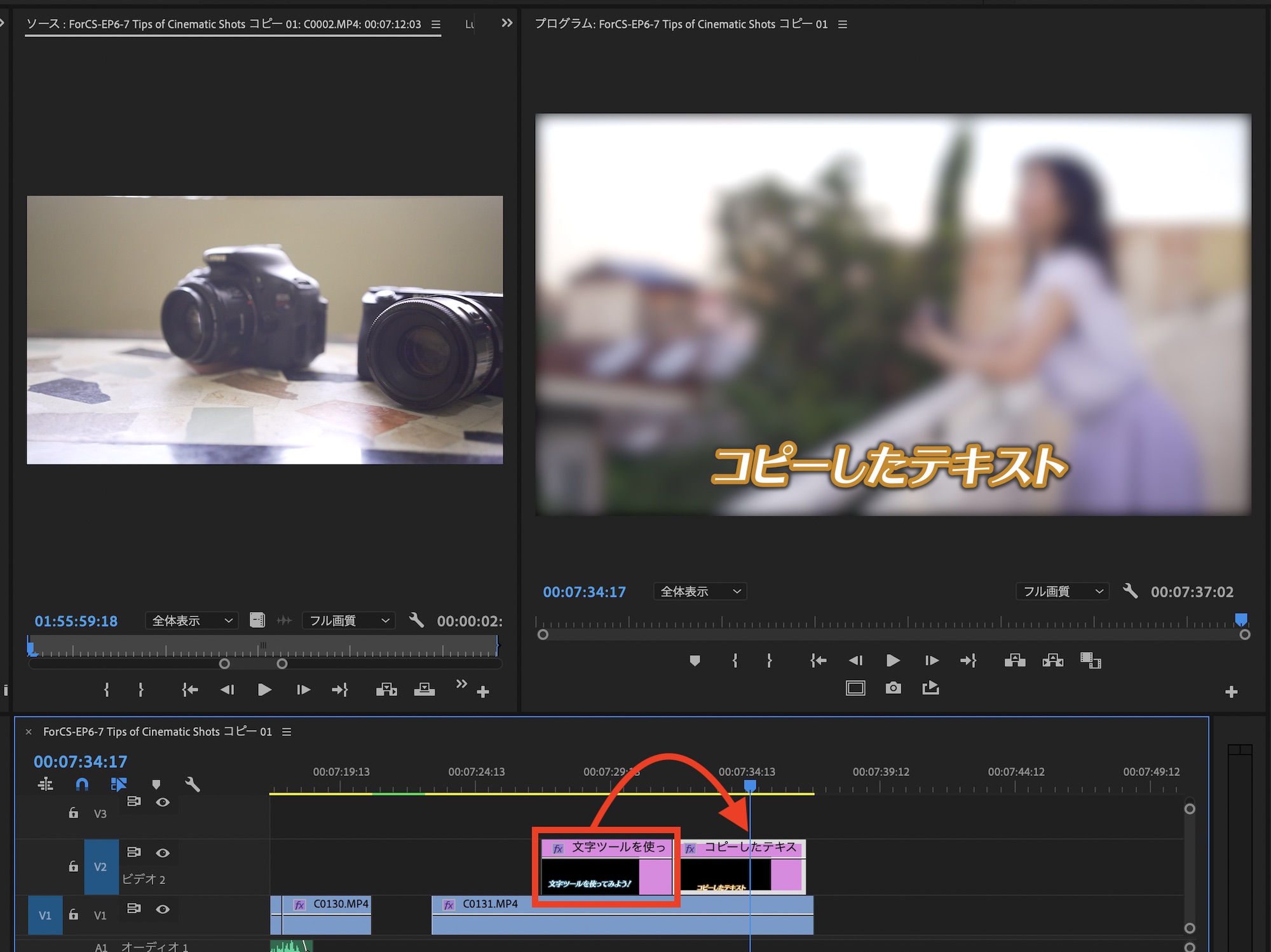This screenshot has width=1271, height=952.
Task: Toggle Snap magnet icon in timeline
Action: click(x=82, y=784)
